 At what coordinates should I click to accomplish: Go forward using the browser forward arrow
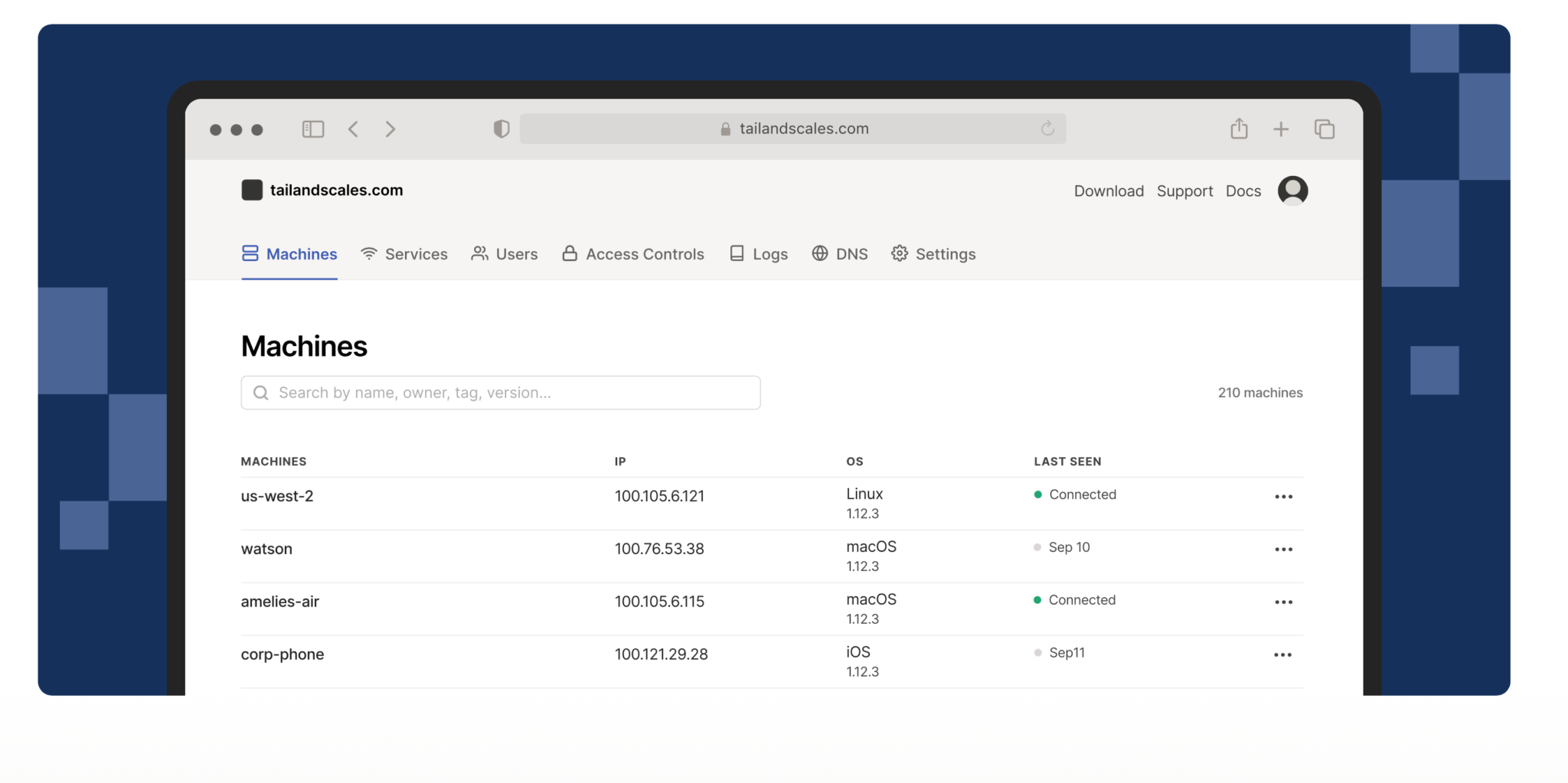click(390, 129)
